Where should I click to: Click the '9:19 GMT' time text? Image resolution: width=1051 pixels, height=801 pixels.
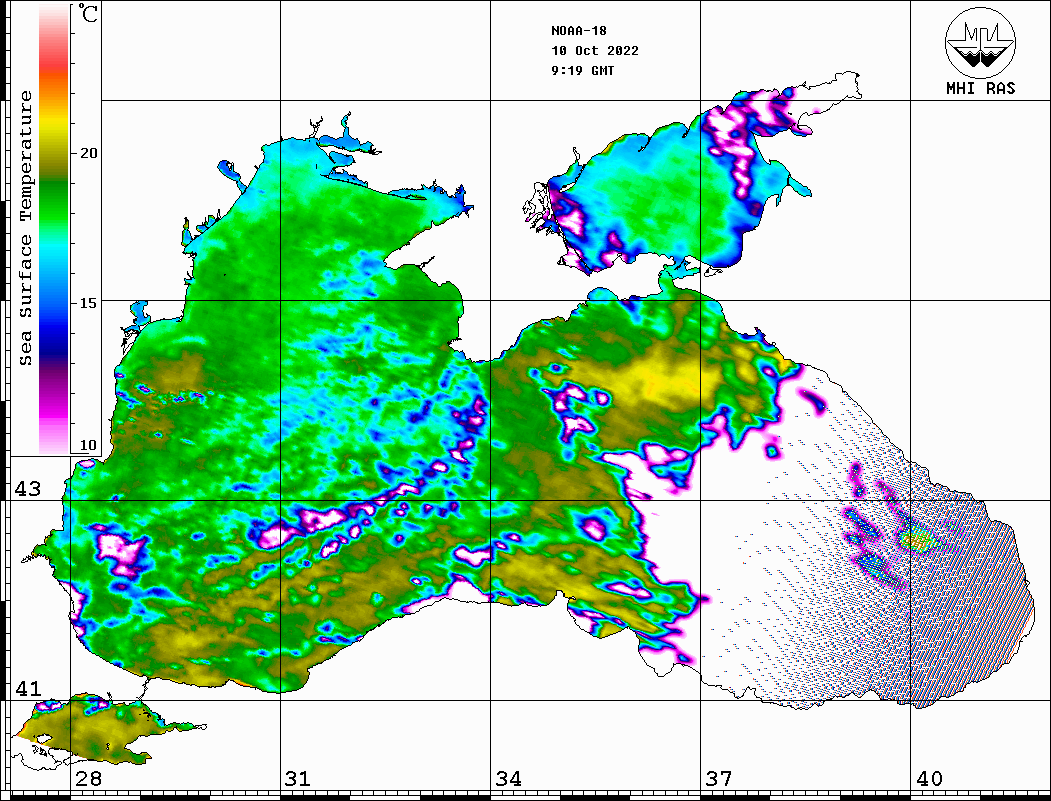pos(583,70)
